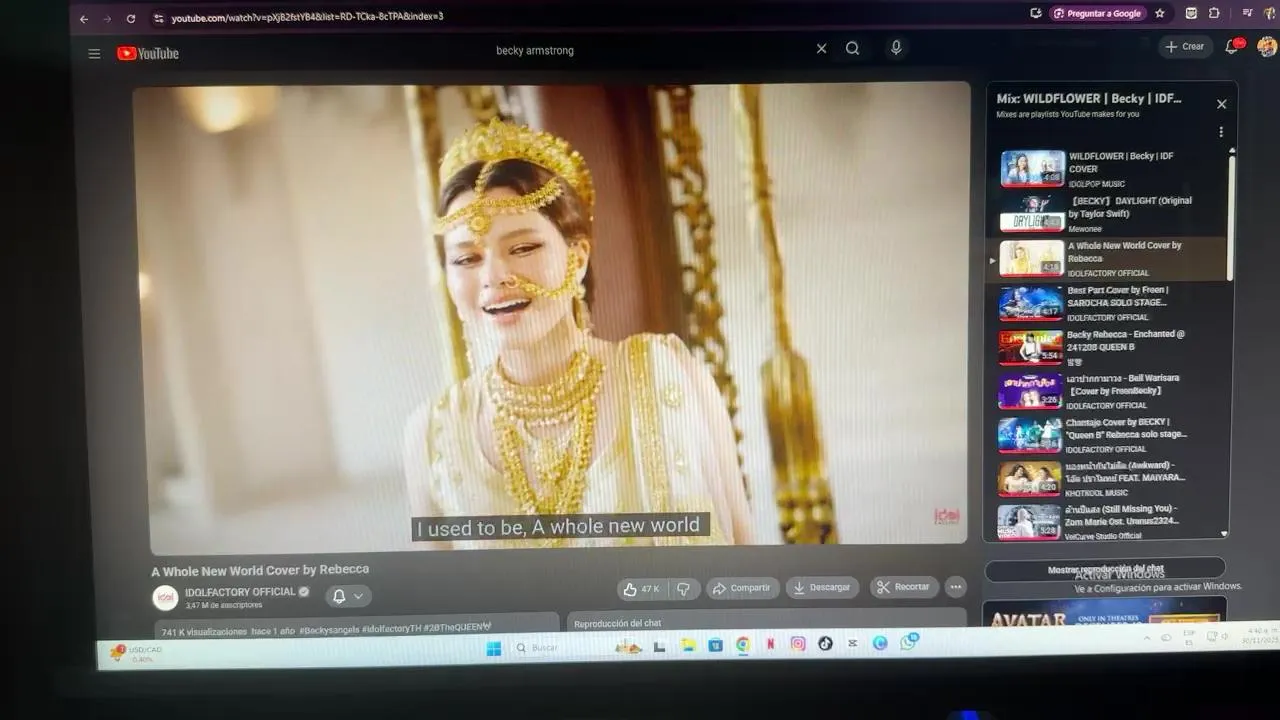Open media controls in browser toolbar
Screen dimensions: 1280x720
point(1247,13)
